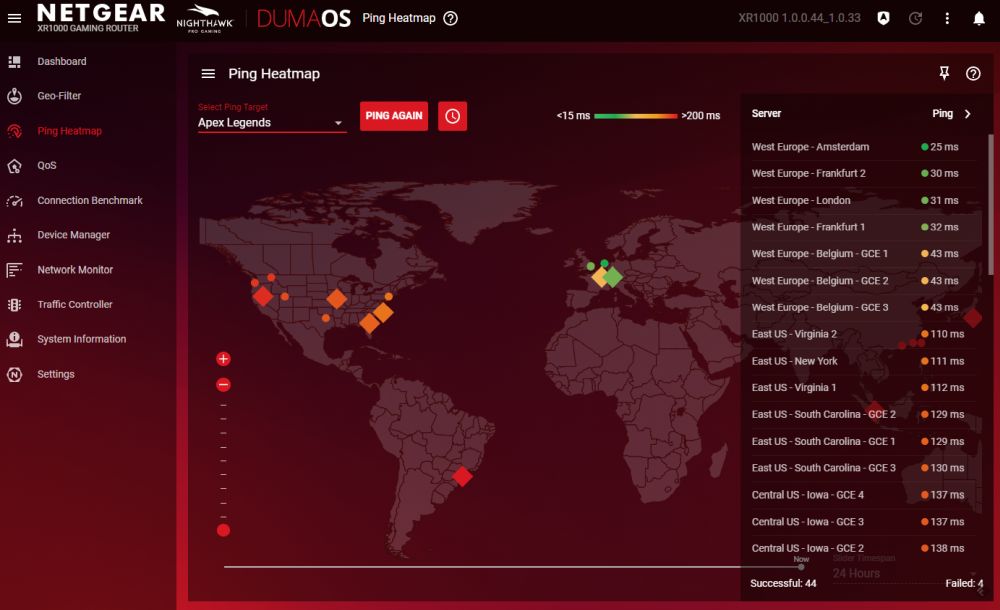
Task: Click the shield icon in the top bar
Action: pos(883,19)
